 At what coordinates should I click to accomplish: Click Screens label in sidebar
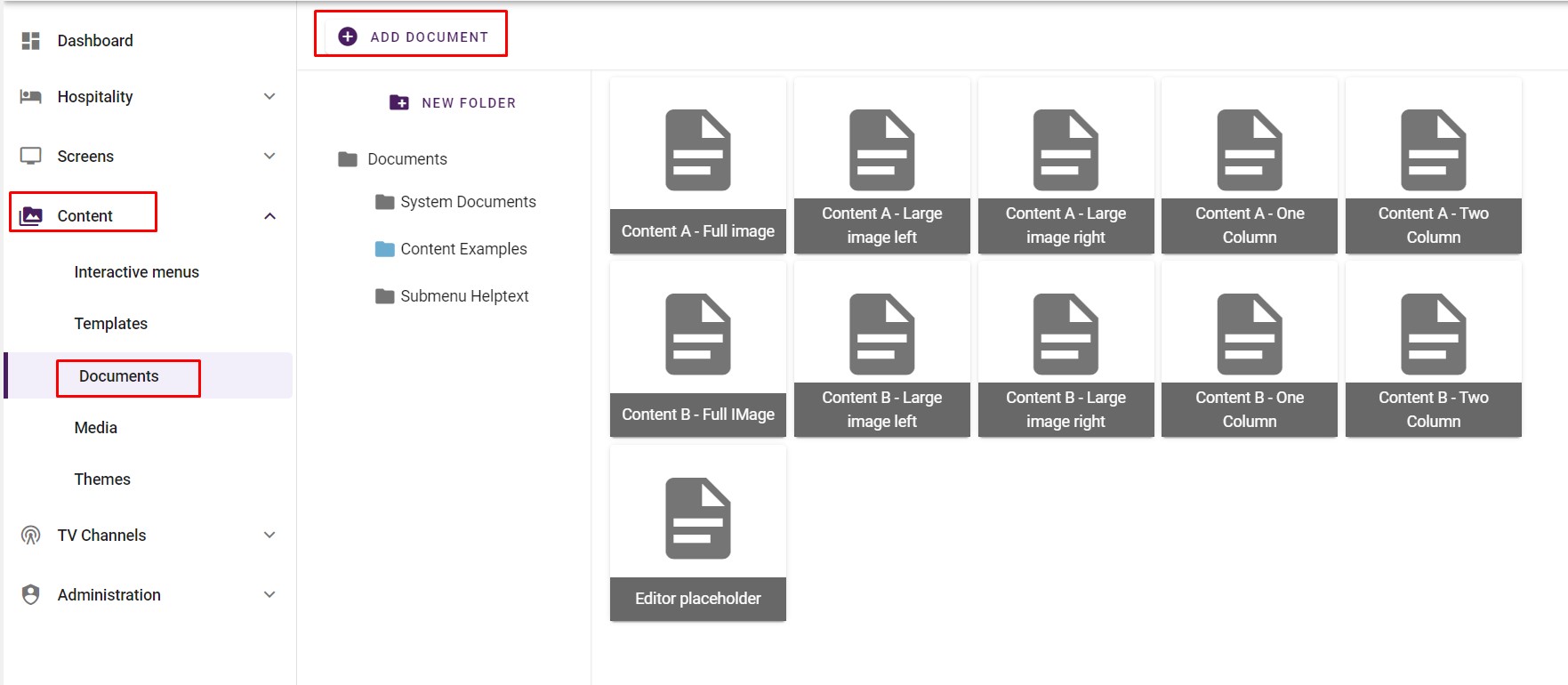coord(85,157)
